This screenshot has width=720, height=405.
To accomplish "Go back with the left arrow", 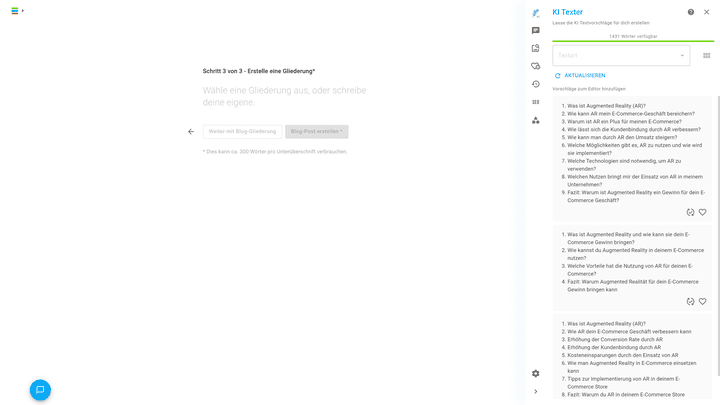I will [x=191, y=132].
